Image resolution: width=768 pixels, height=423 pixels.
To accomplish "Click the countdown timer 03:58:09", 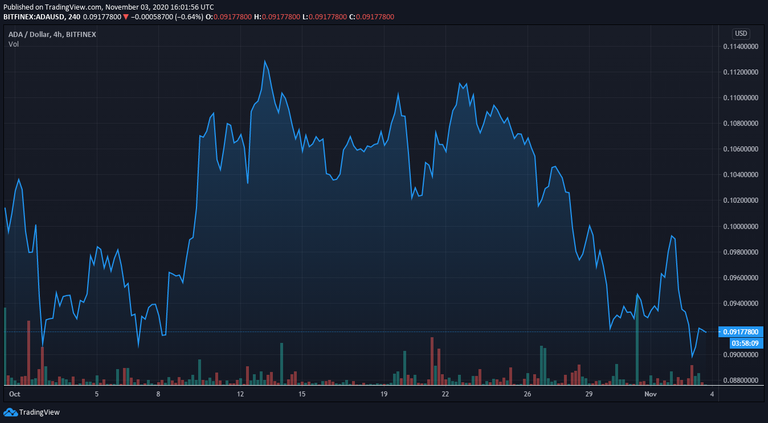I will pos(747,343).
